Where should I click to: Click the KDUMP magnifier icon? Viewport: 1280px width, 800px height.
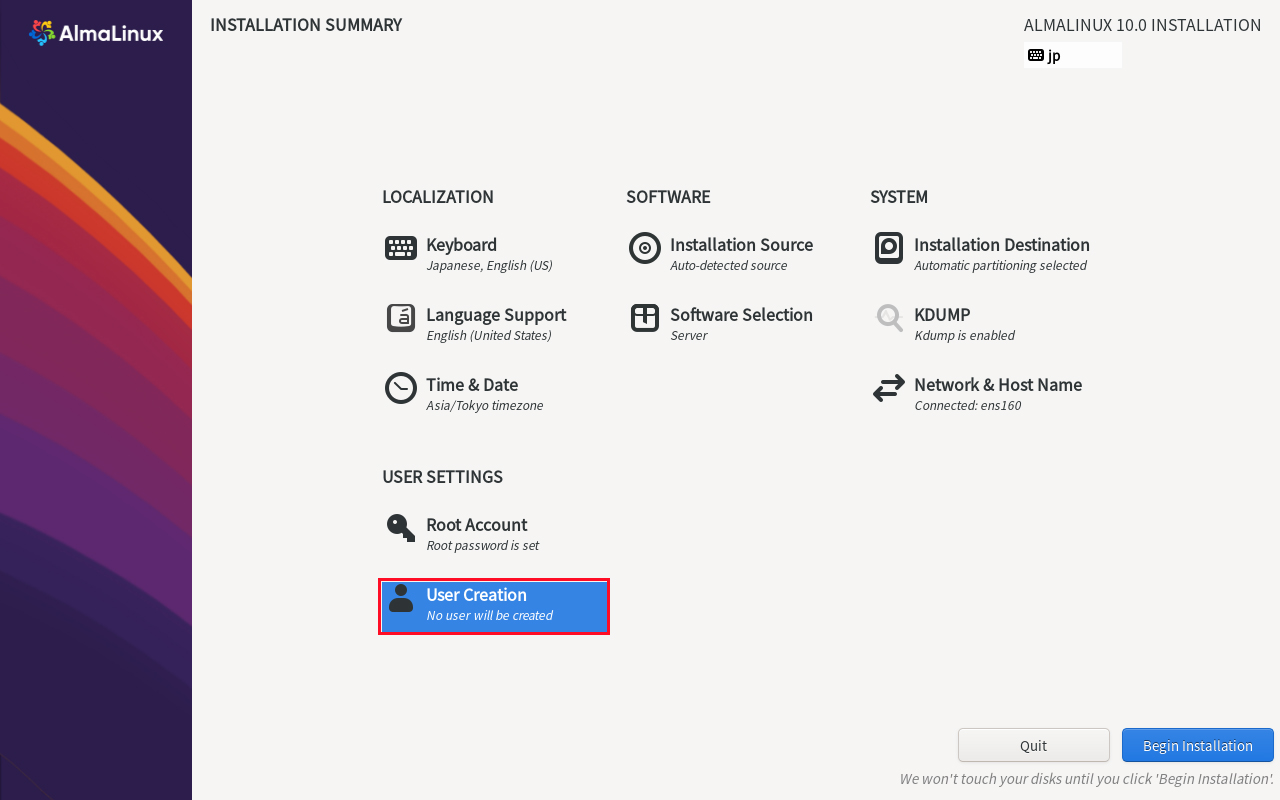pyautogui.click(x=889, y=318)
